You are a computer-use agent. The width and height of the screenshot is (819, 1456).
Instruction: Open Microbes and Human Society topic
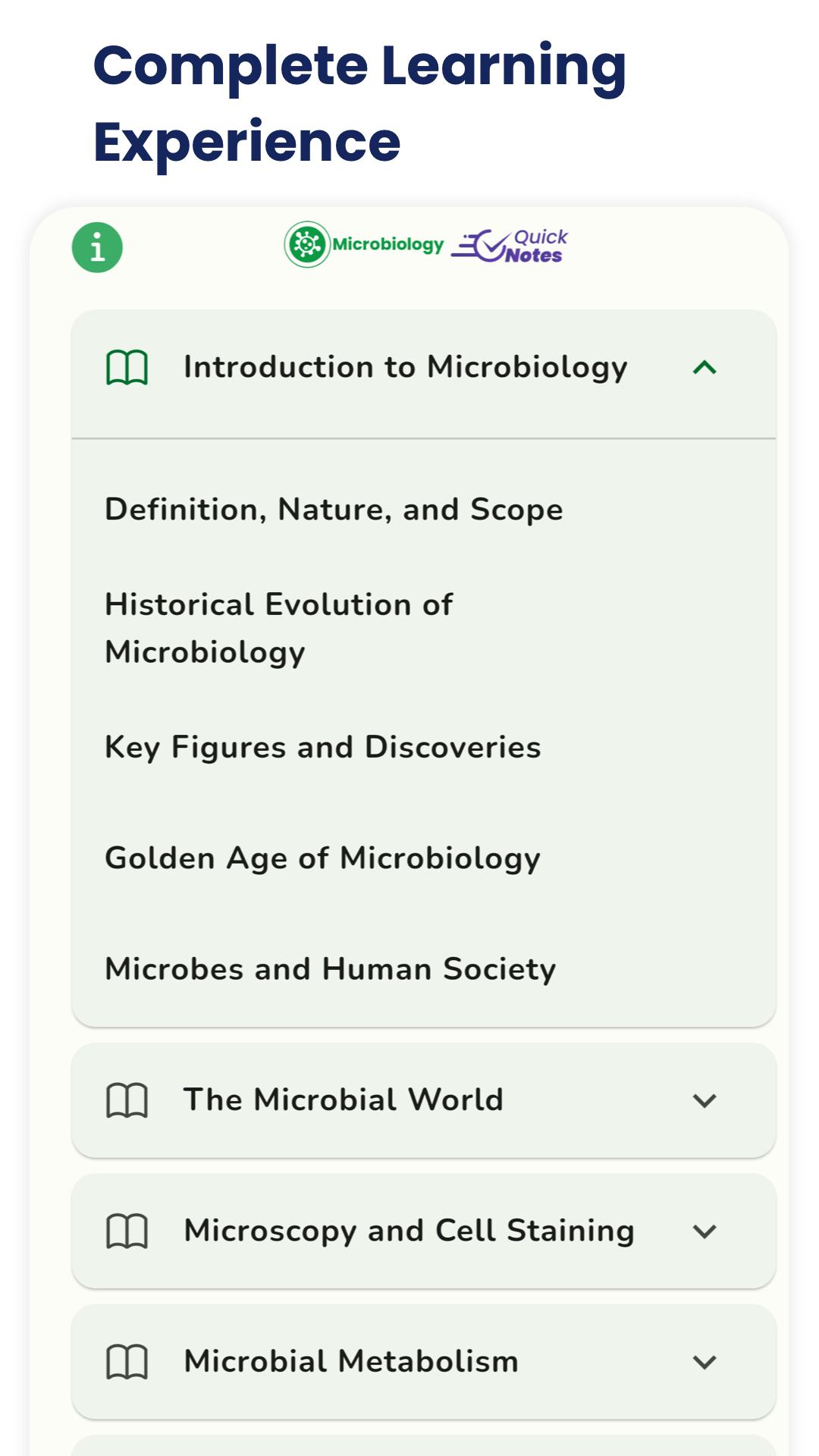coord(330,969)
